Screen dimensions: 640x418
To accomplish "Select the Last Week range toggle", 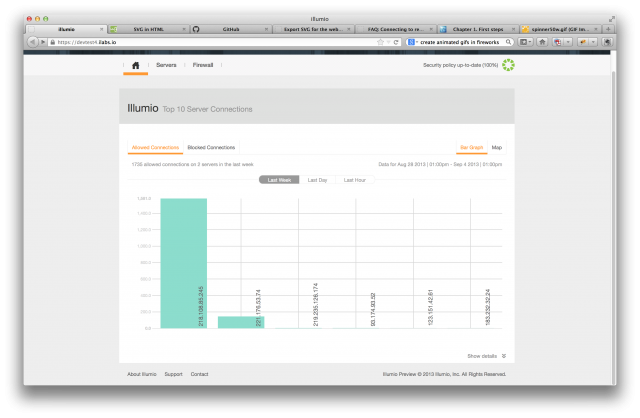I will (279, 180).
